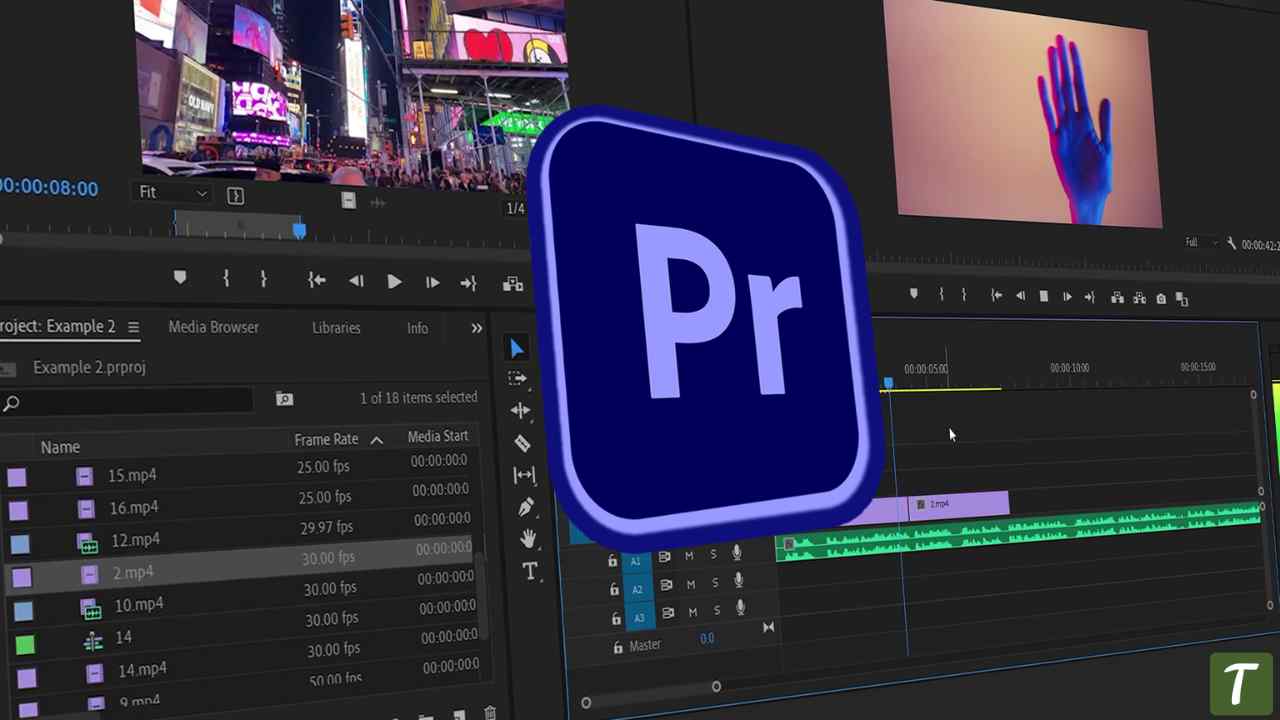Select Project: Example 2 tab
The width and height of the screenshot is (1280, 720).
click(x=57, y=326)
